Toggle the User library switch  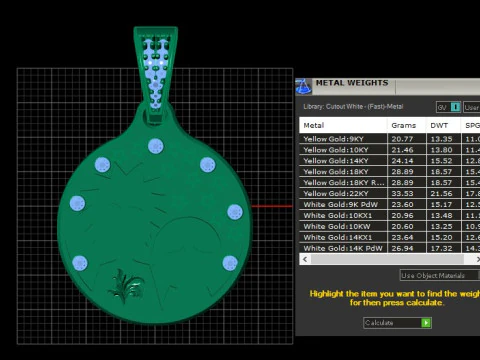click(472, 107)
